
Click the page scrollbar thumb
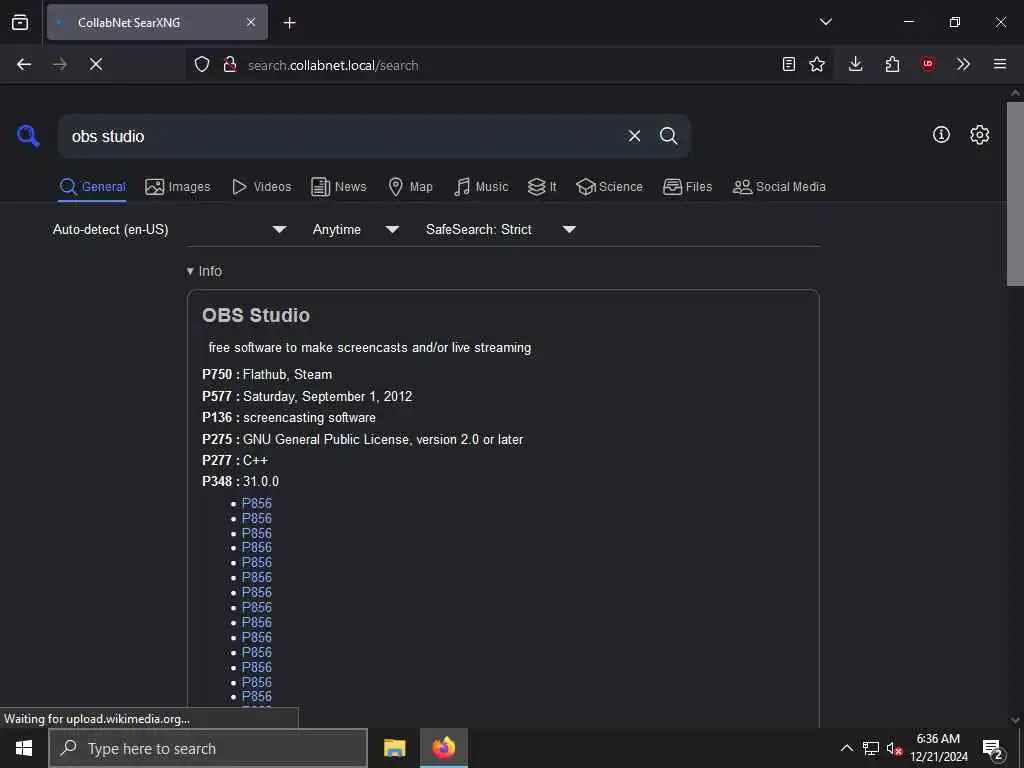[1015, 193]
